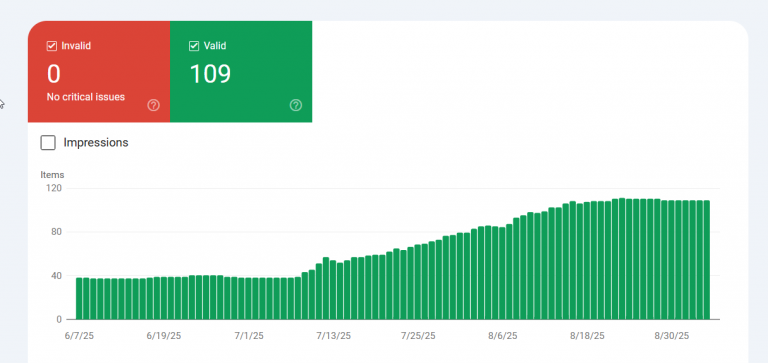Click help icon in red Invalid card
The height and width of the screenshot is (363, 768).
coord(153,105)
